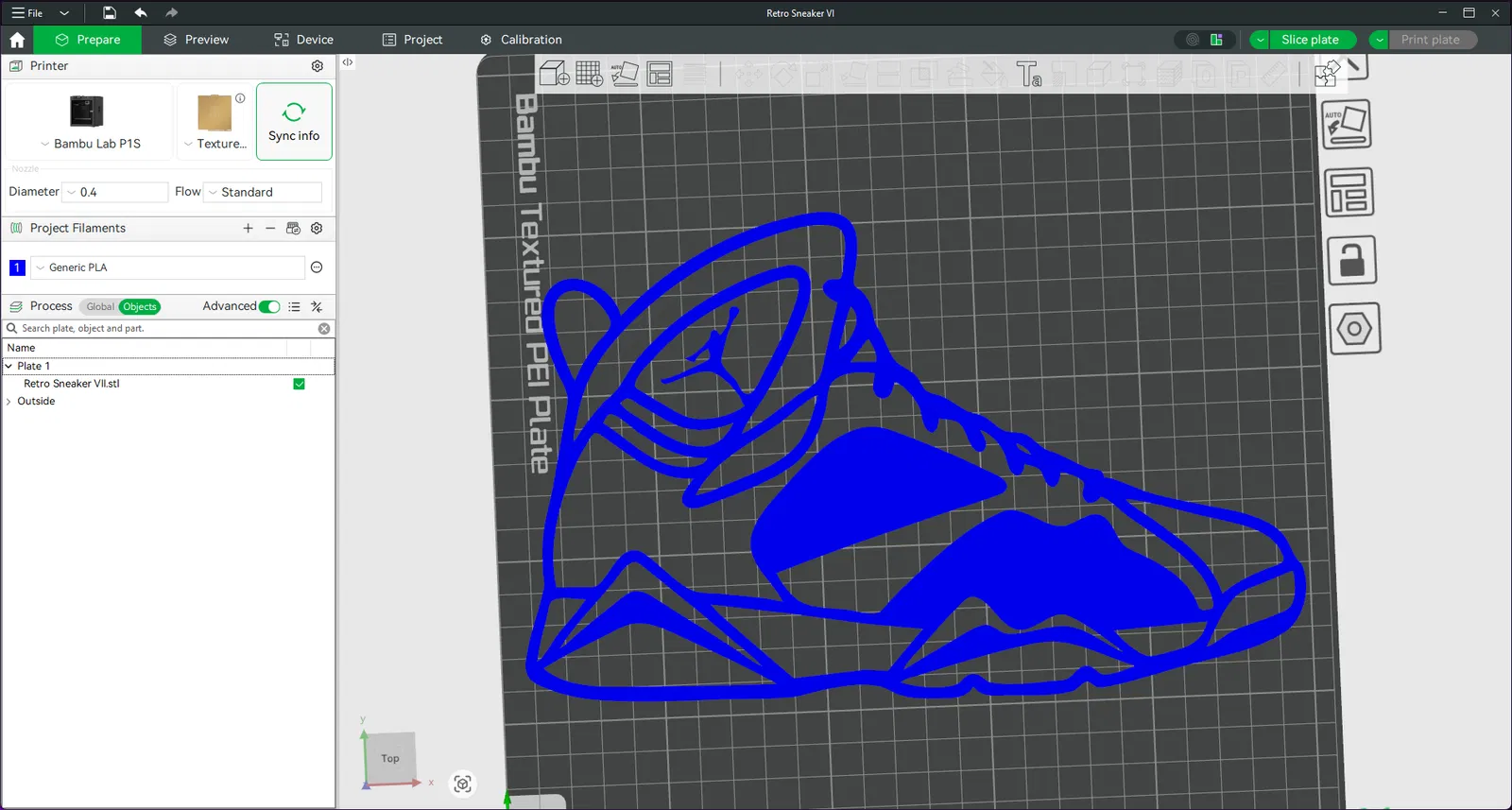Click the Arrange all objects toolbar icon

(660, 74)
